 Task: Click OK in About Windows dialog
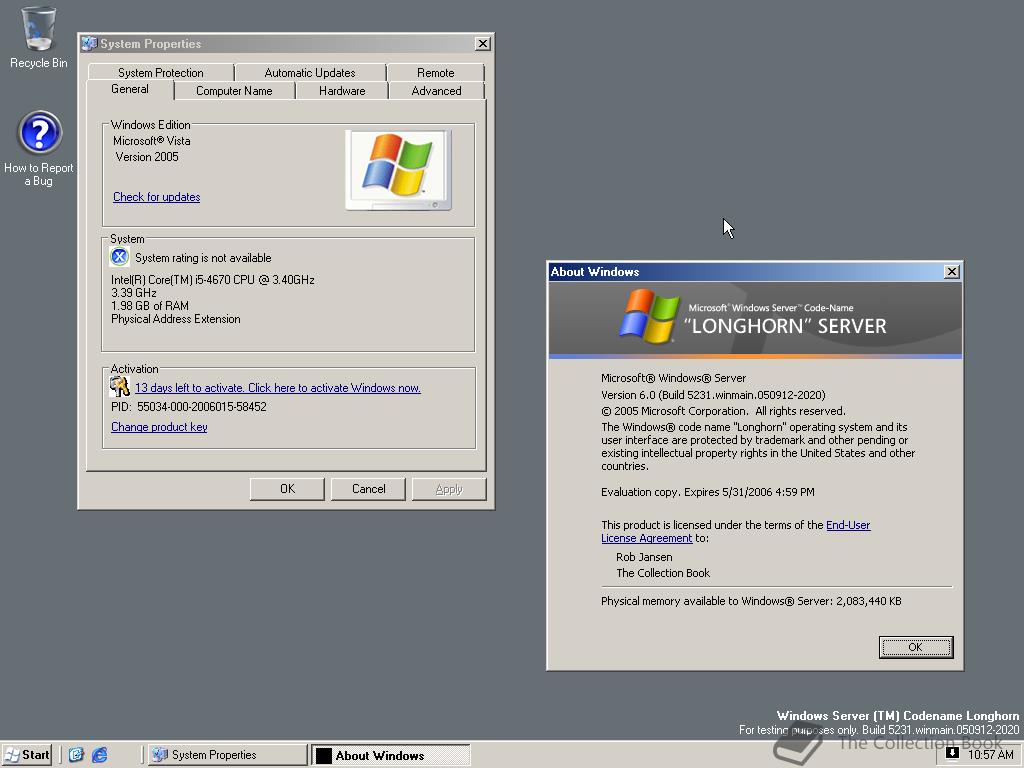click(916, 647)
